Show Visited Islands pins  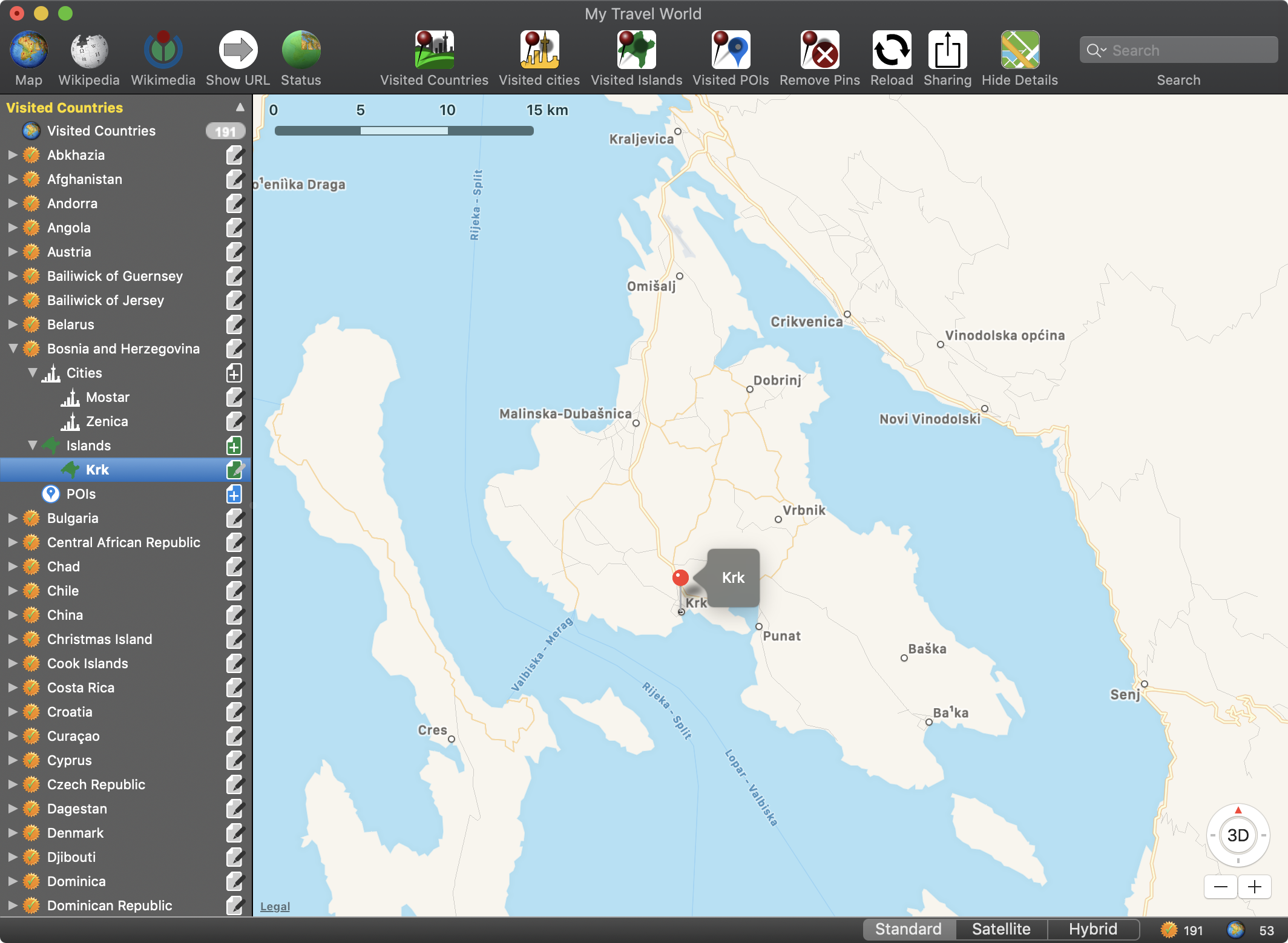coord(636,50)
